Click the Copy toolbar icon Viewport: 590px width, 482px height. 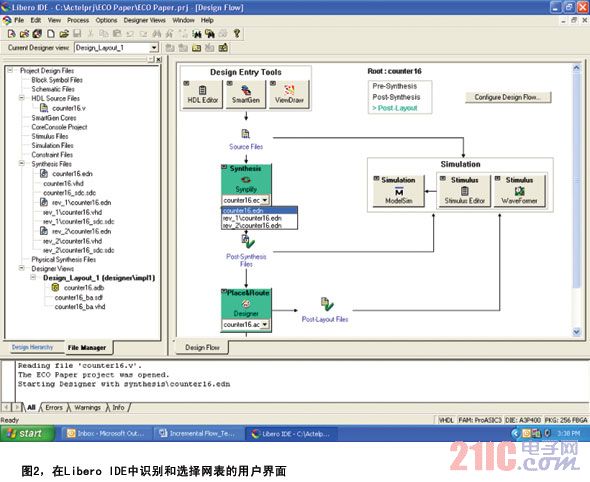pyautogui.click(x=103, y=34)
